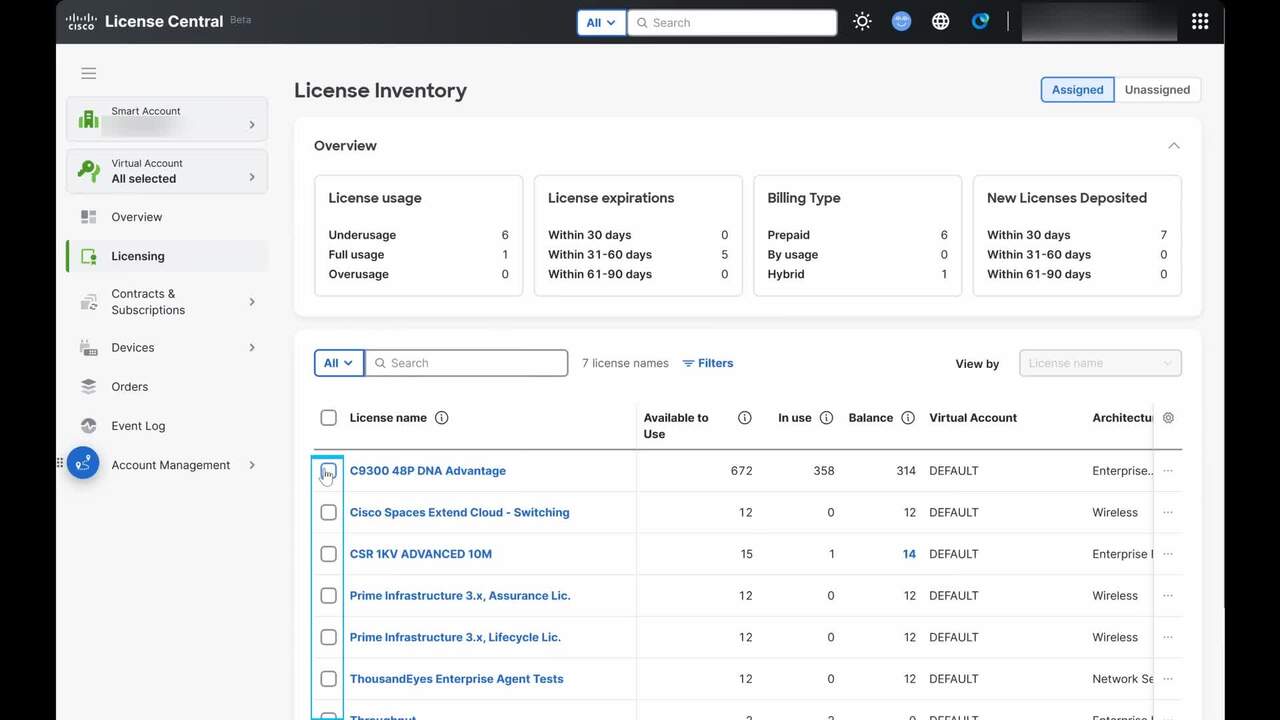Screen dimensions: 1280x720
Task: Click the License usage overview card
Action: [x=419, y=236]
